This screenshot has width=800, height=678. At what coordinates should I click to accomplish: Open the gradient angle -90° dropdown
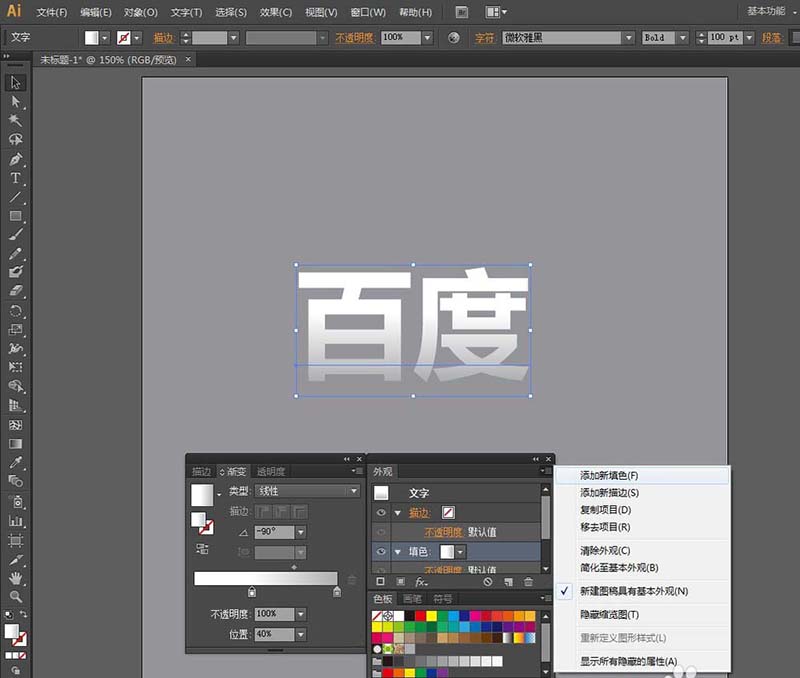[301, 532]
